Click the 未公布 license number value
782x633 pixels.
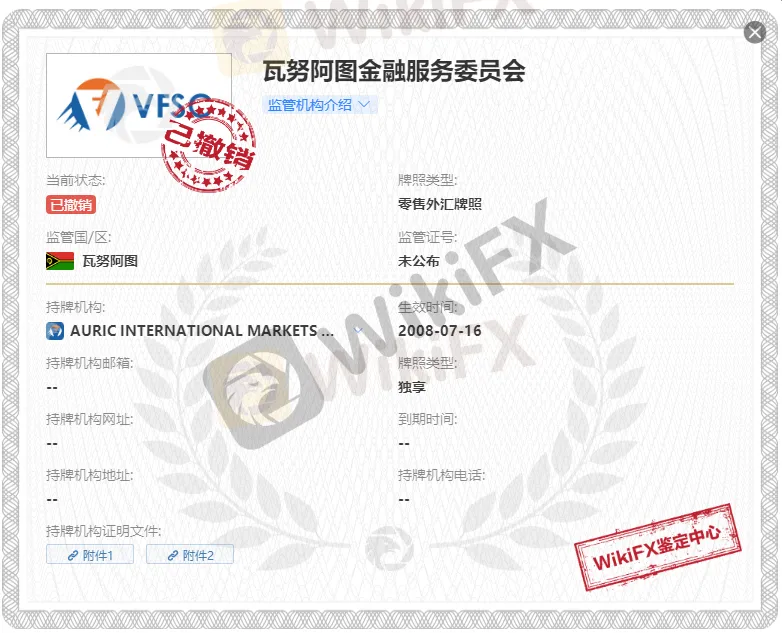[x=418, y=261]
